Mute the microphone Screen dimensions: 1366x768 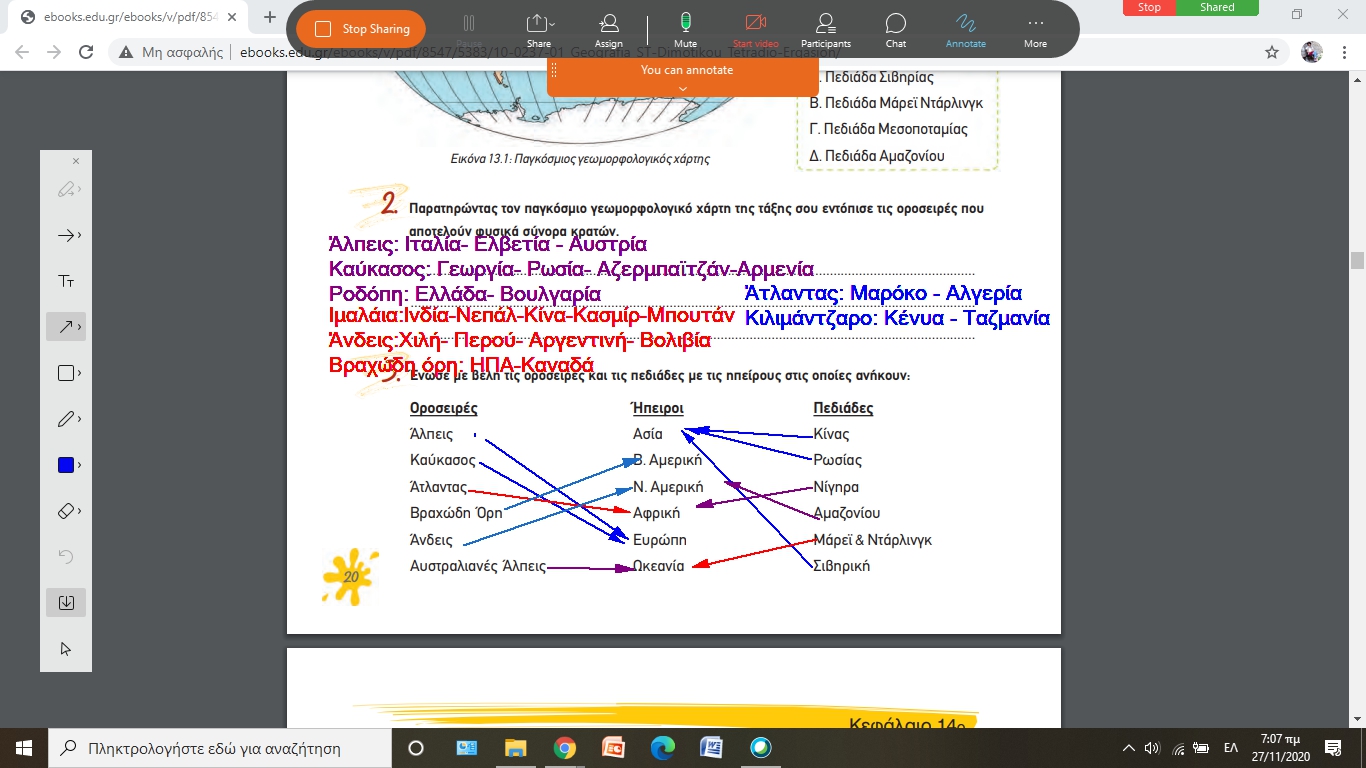[685, 31]
